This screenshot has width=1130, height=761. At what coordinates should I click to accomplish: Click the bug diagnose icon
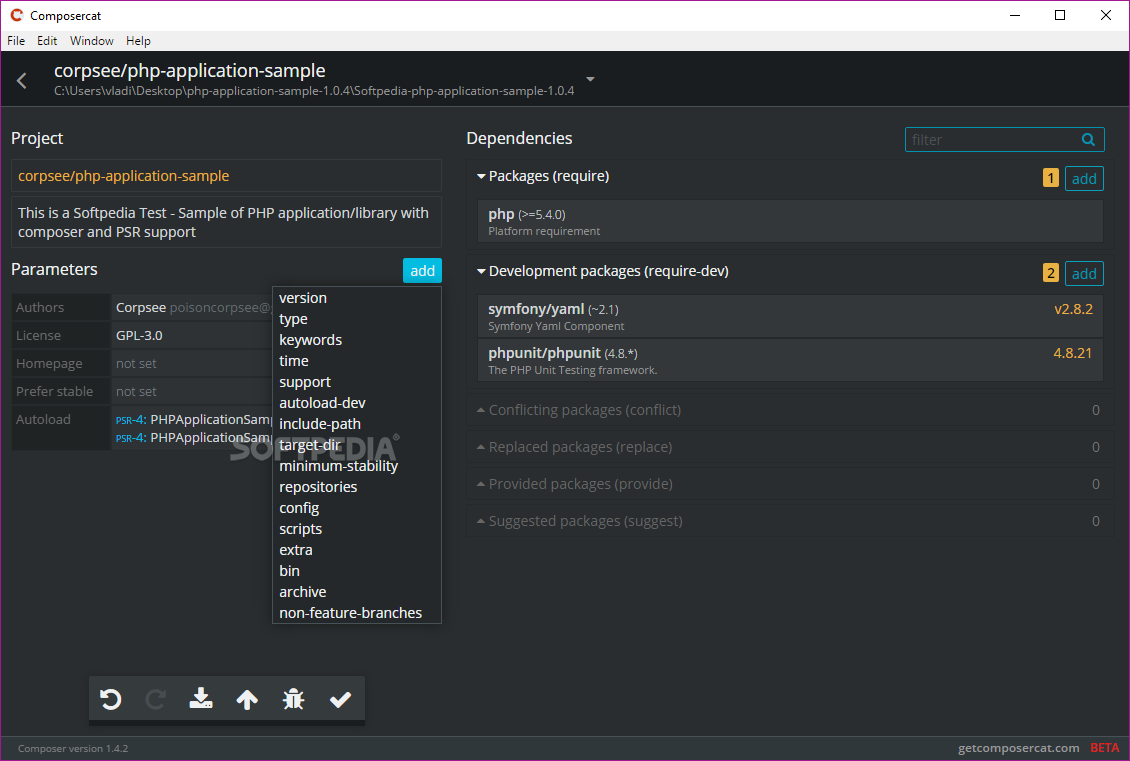(293, 699)
